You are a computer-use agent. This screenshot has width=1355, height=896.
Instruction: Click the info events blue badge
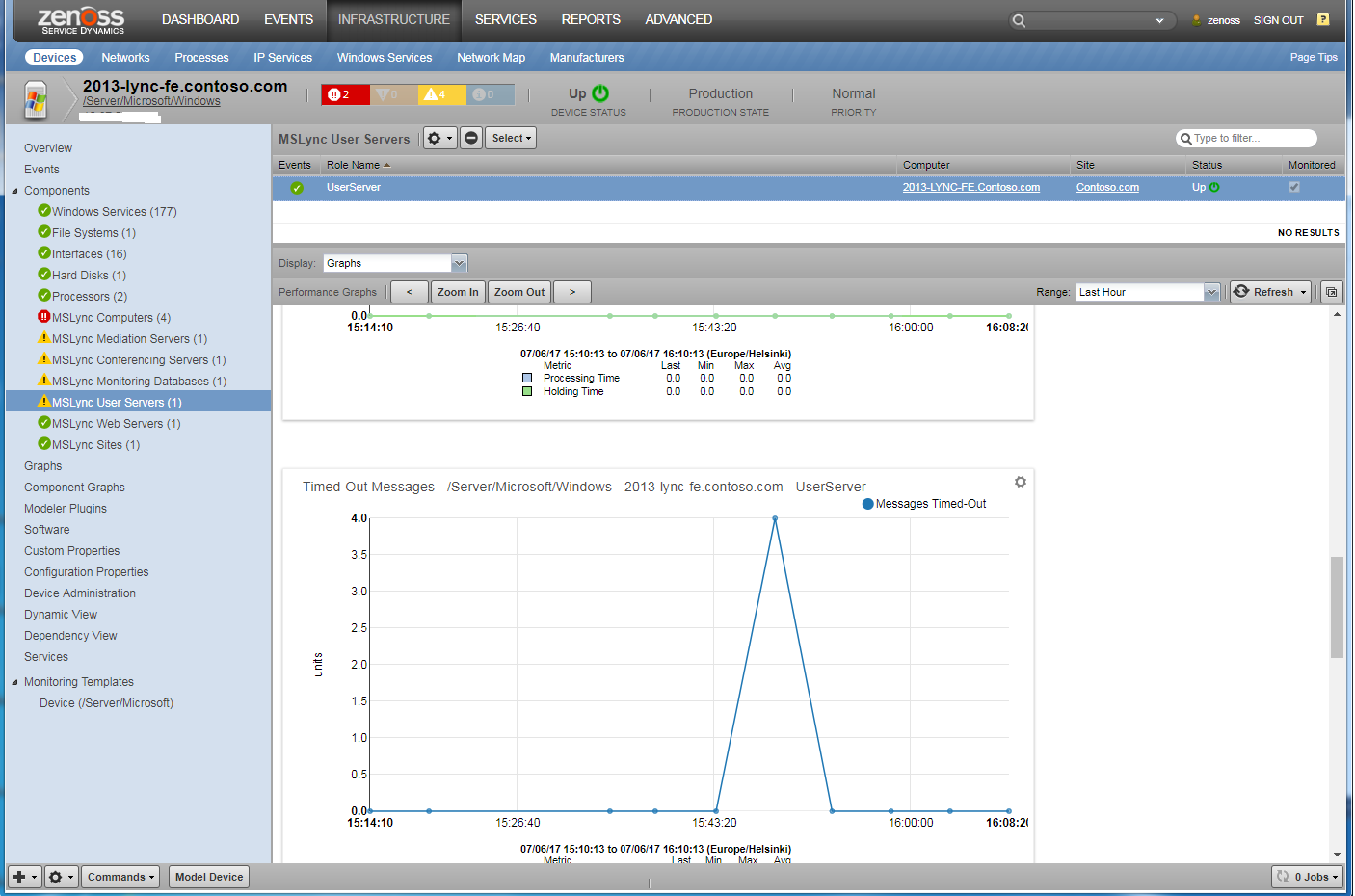(491, 94)
